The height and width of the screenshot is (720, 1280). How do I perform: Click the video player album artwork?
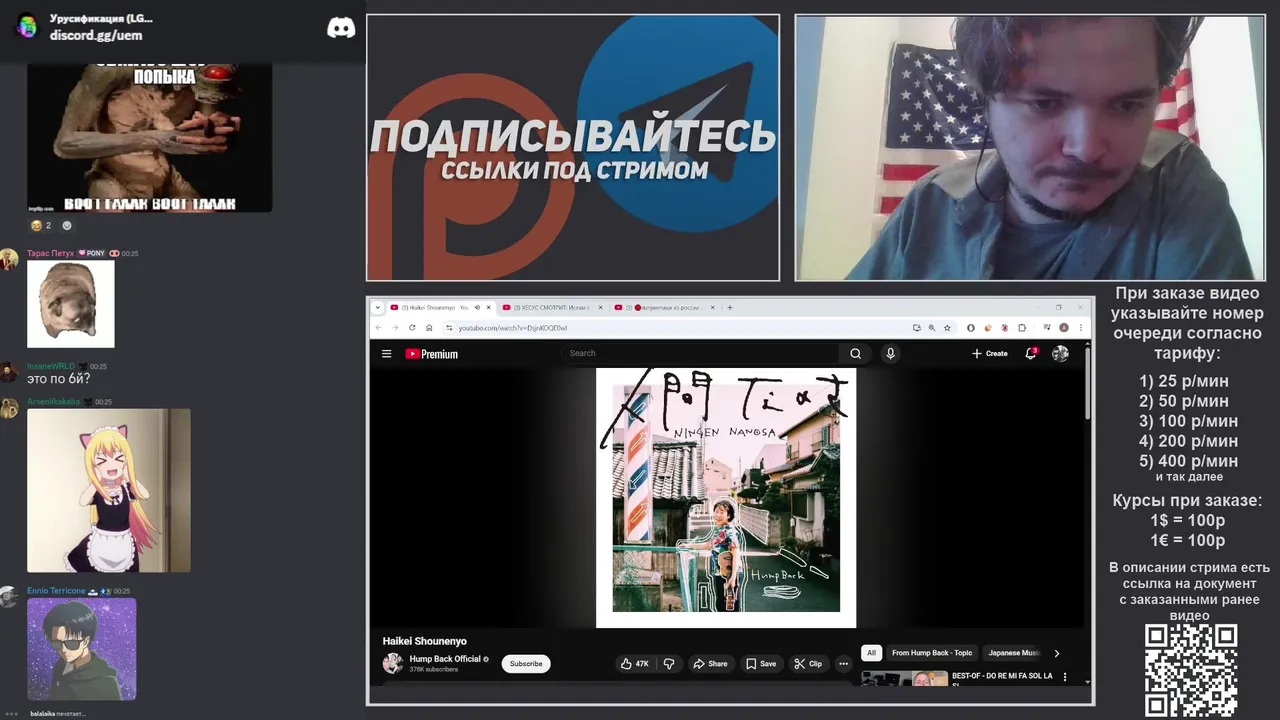726,498
